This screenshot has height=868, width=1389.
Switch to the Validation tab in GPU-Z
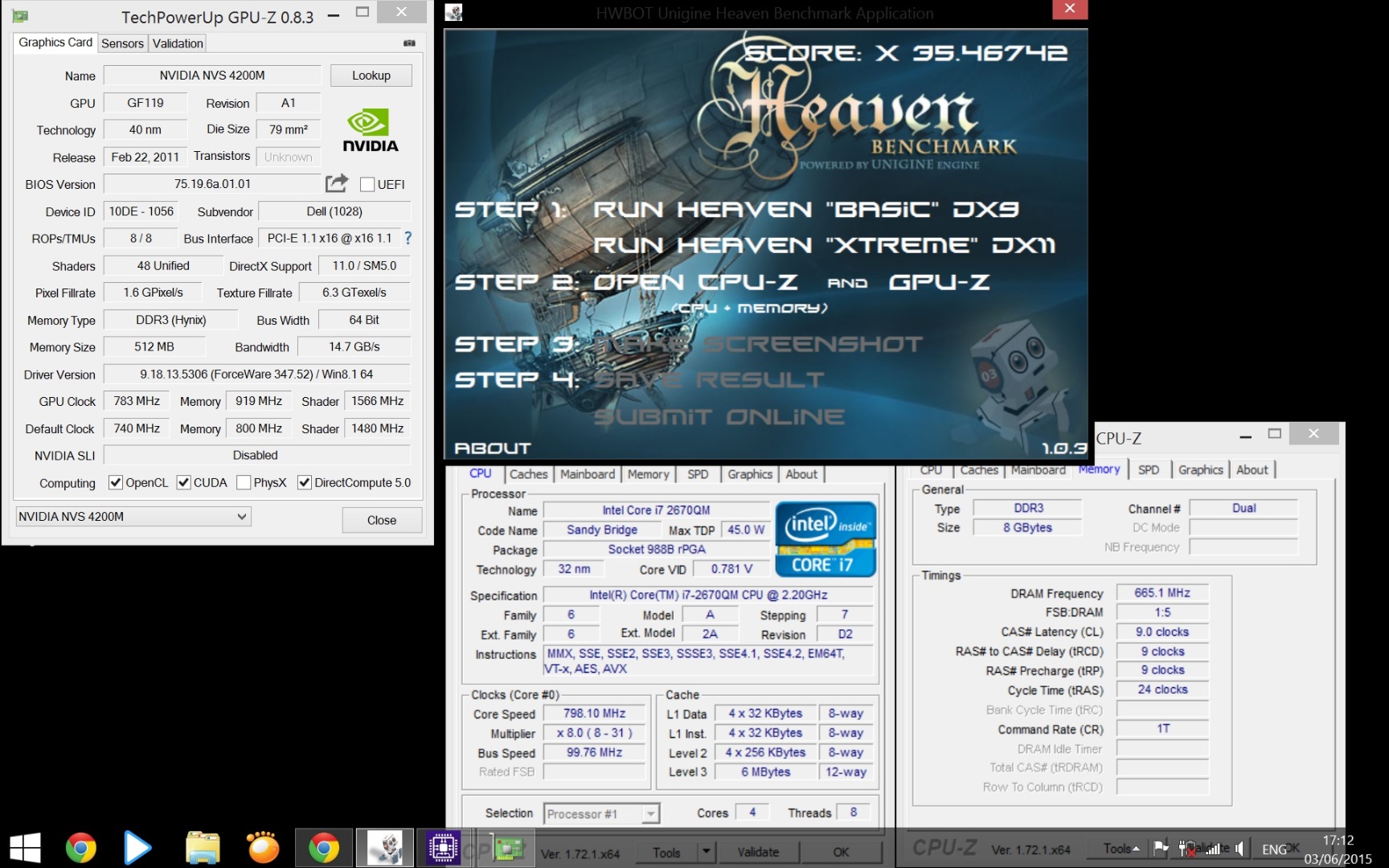coord(178,43)
